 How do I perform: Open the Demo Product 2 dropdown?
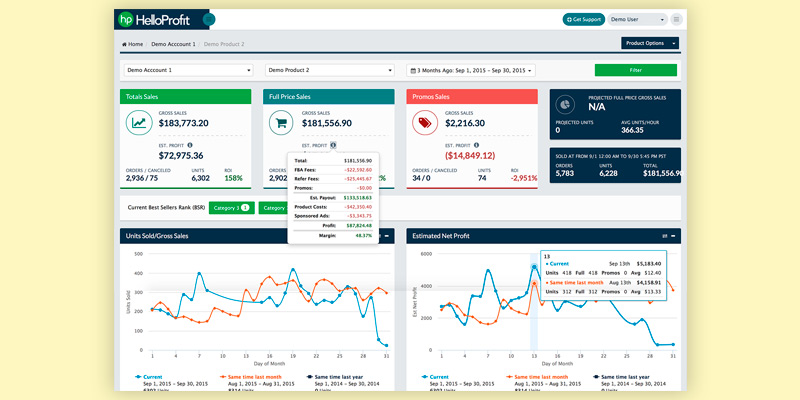[x=330, y=70]
